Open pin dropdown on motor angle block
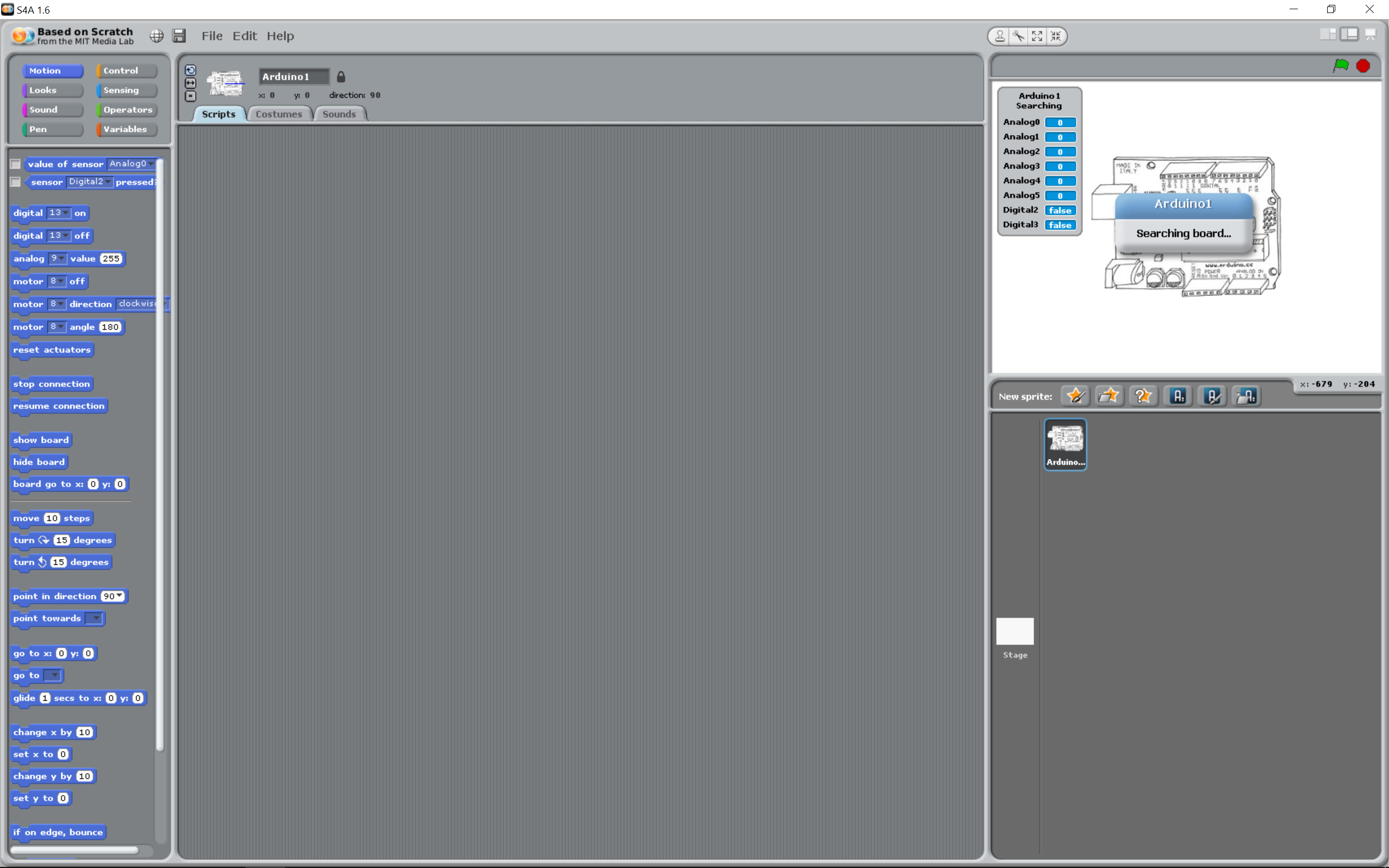Viewport: 1389px width, 868px height. [57, 327]
